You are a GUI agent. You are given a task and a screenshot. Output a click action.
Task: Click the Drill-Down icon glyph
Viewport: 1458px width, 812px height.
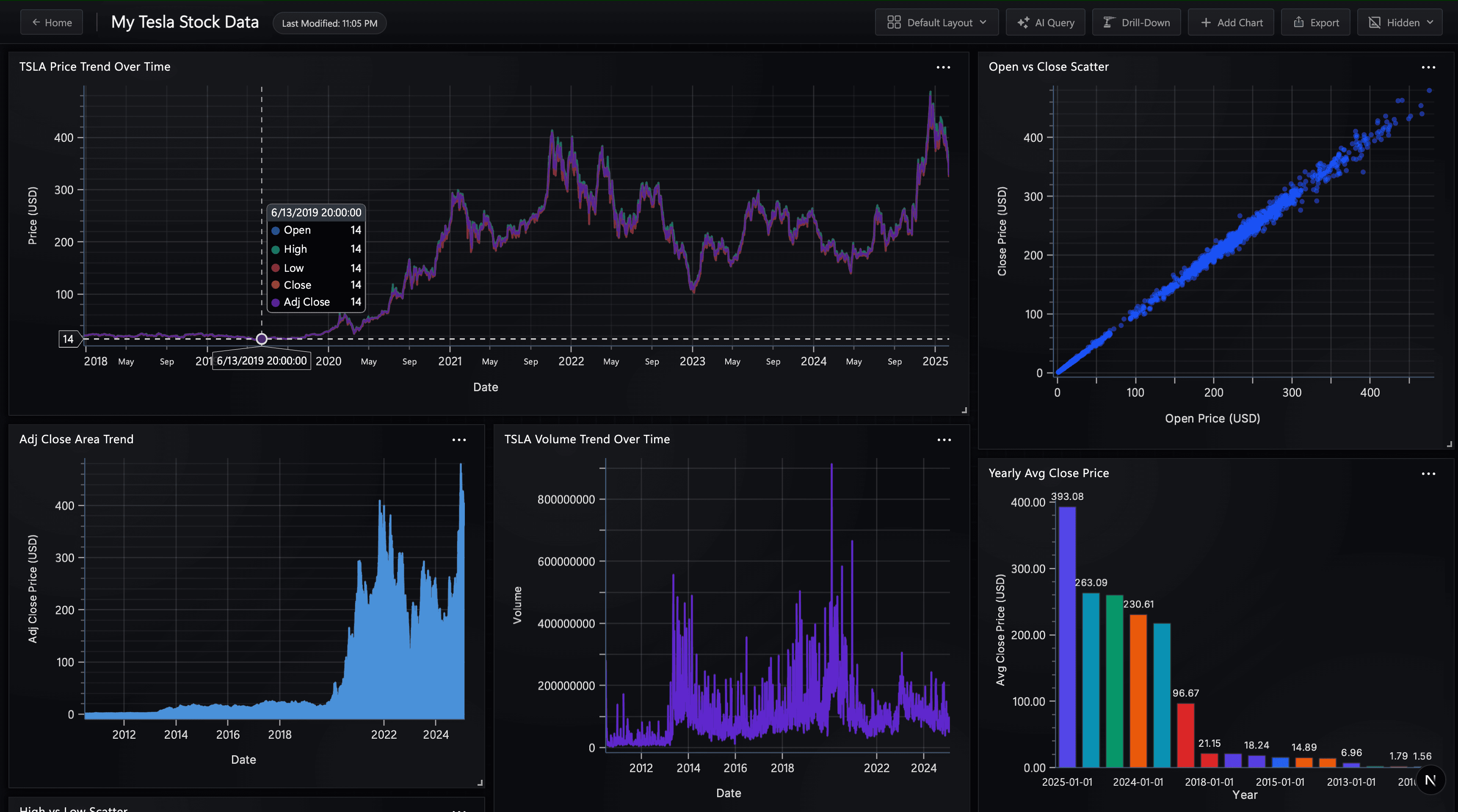1109,22
